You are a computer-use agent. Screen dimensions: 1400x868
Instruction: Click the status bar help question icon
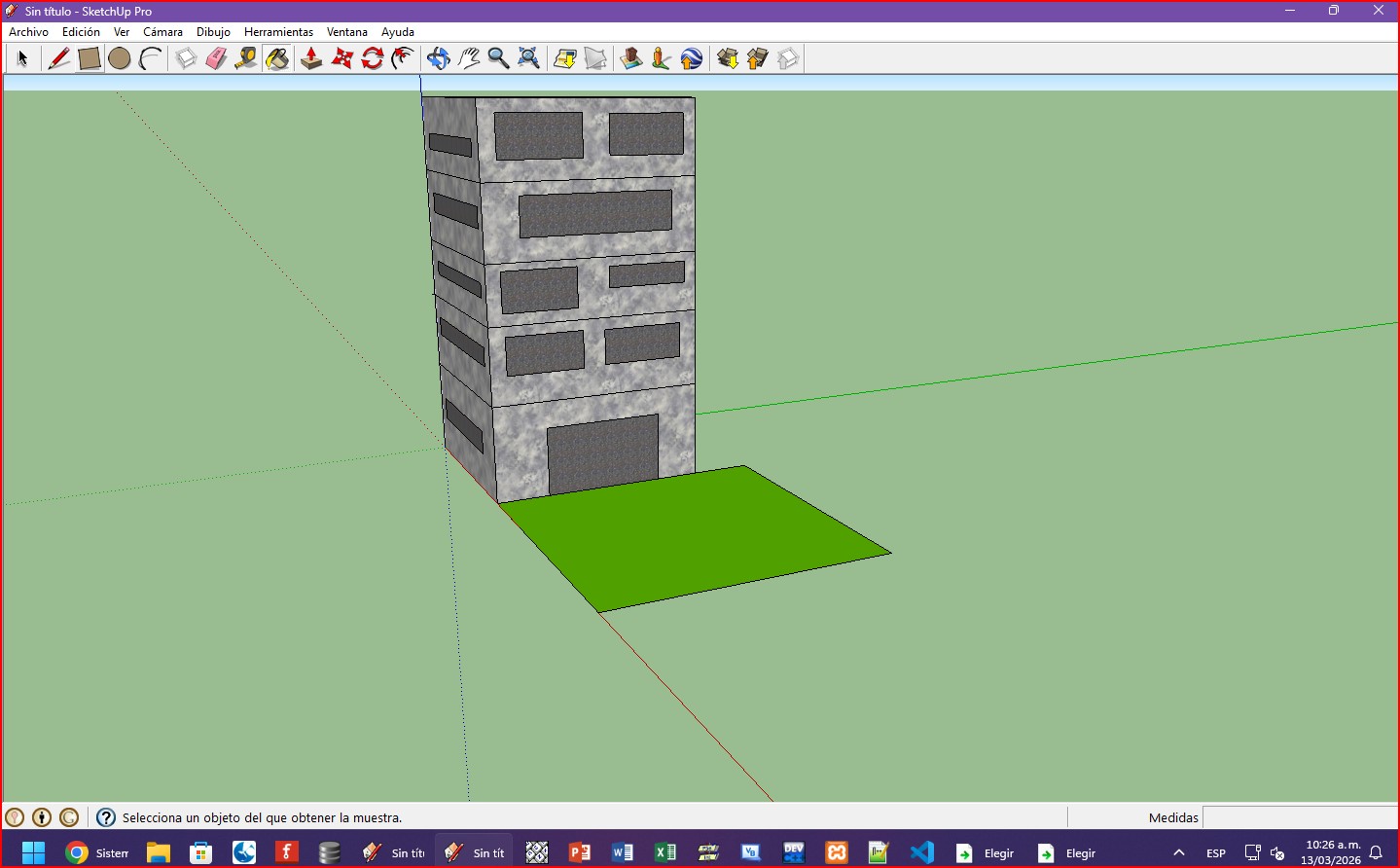pyautogui.click(x=106, y=817)
